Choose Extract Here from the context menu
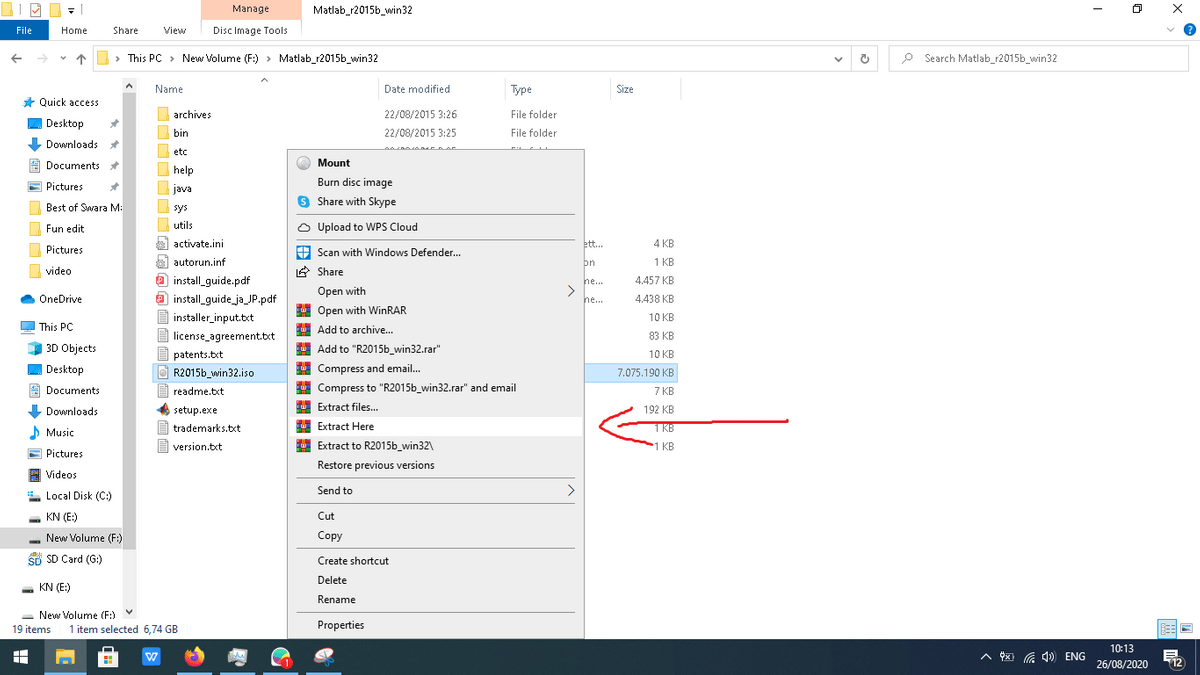This screenshot has width=1200, height=675. point(346,426)
